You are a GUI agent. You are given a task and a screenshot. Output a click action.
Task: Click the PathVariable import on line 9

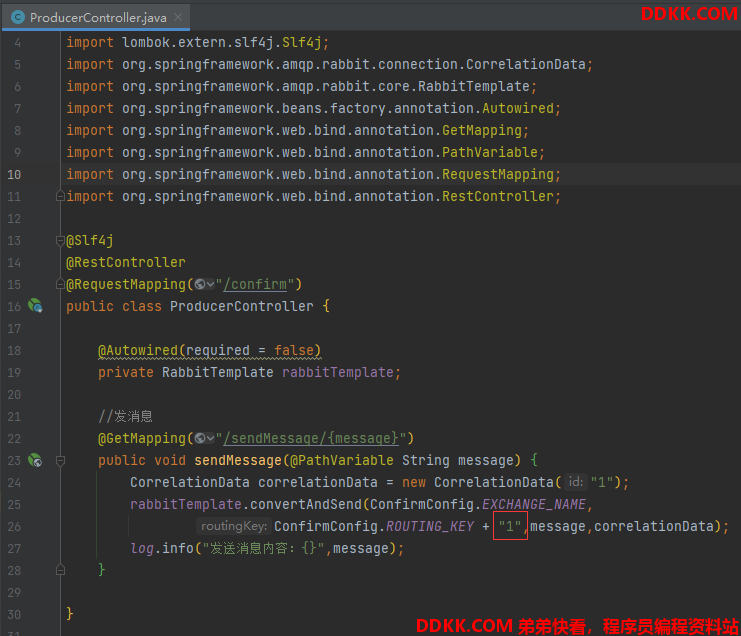click(x=305, y=152)
